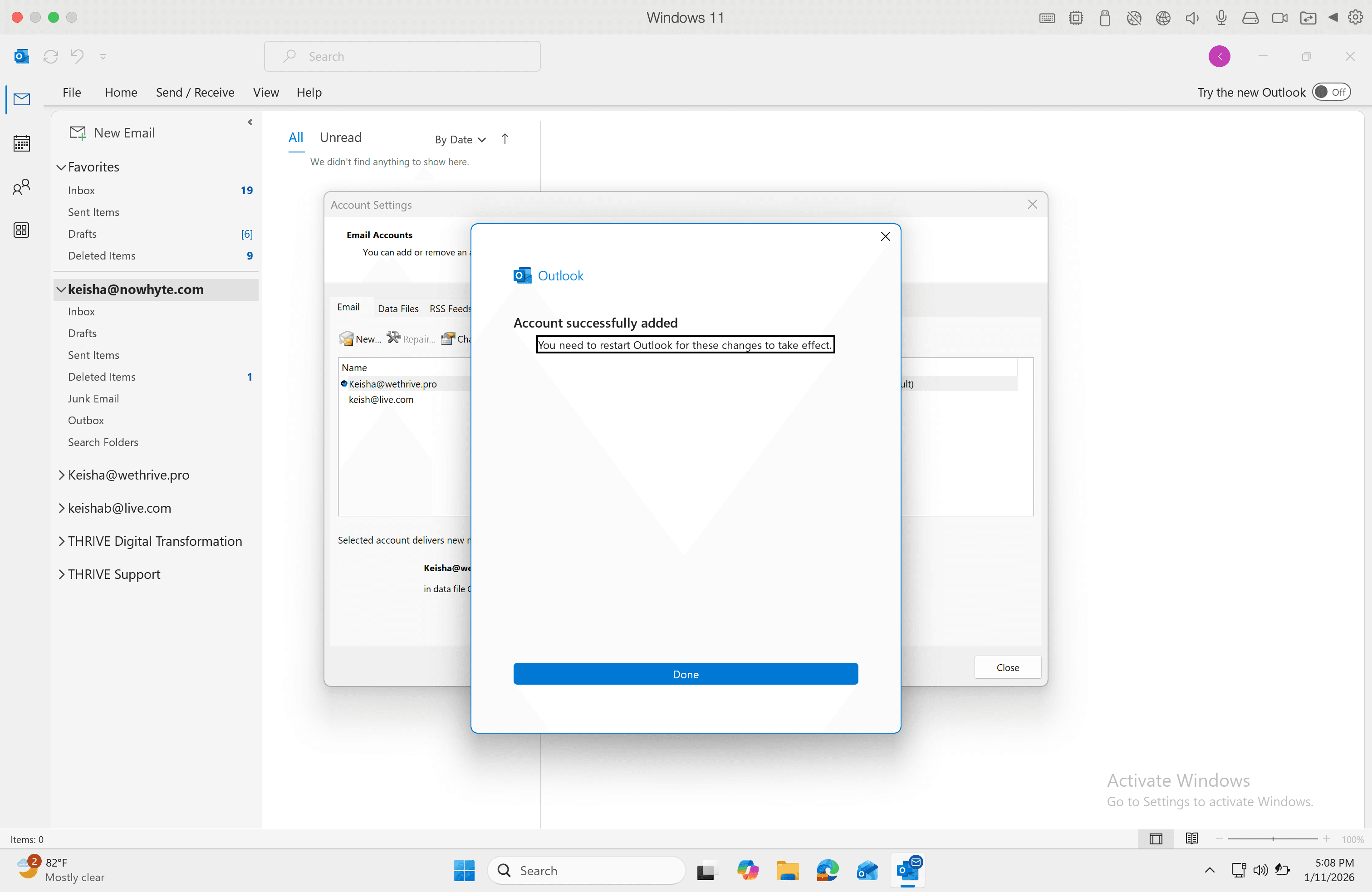Click Close in Account Settings
This screenshot has height=892, width=1372.
pos(1007,667)
